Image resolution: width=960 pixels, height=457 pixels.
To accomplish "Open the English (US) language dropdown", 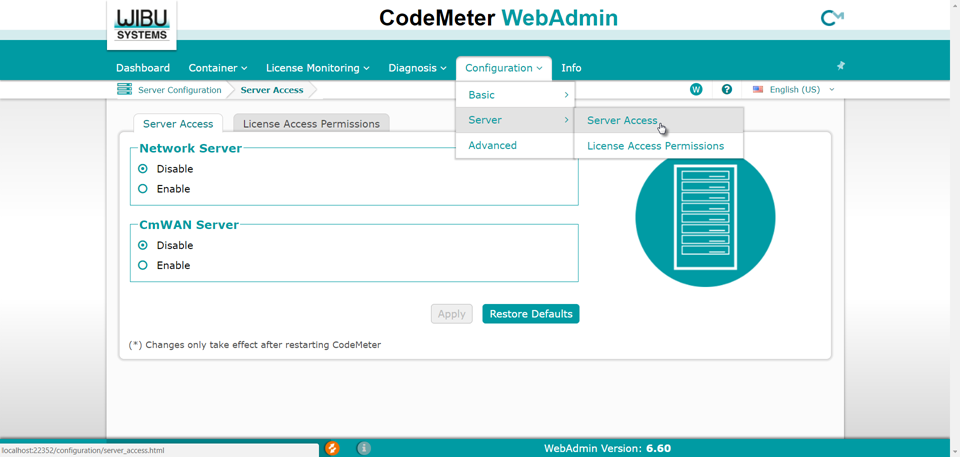I will pos(794,90).
